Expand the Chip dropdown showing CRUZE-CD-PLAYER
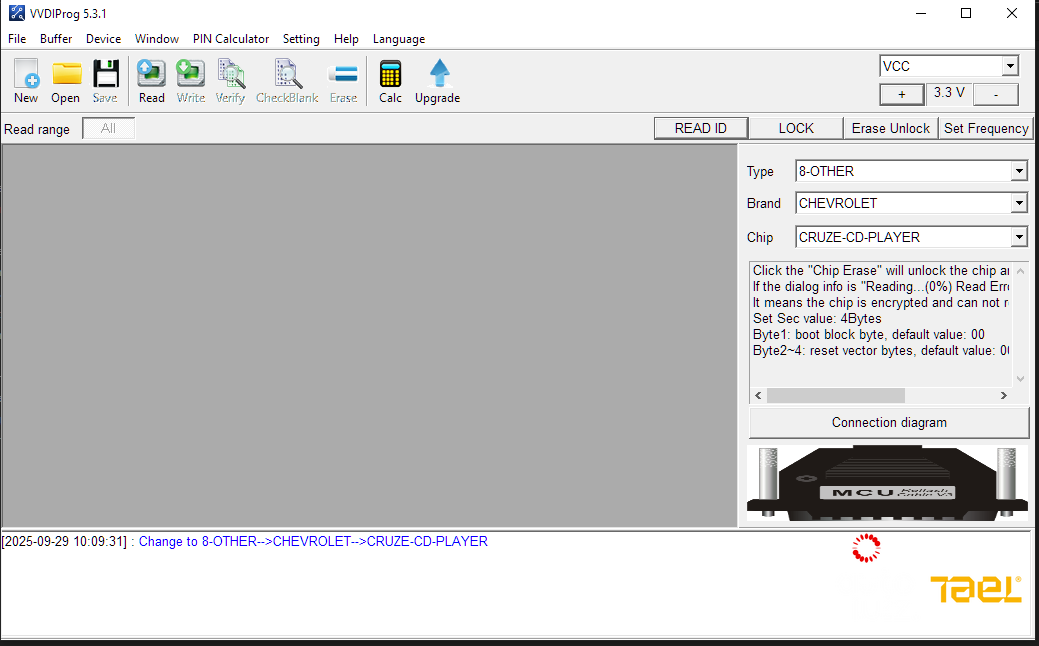Image resolution: width=1039 pixels, height=646 pixels. pos(1019,237)
